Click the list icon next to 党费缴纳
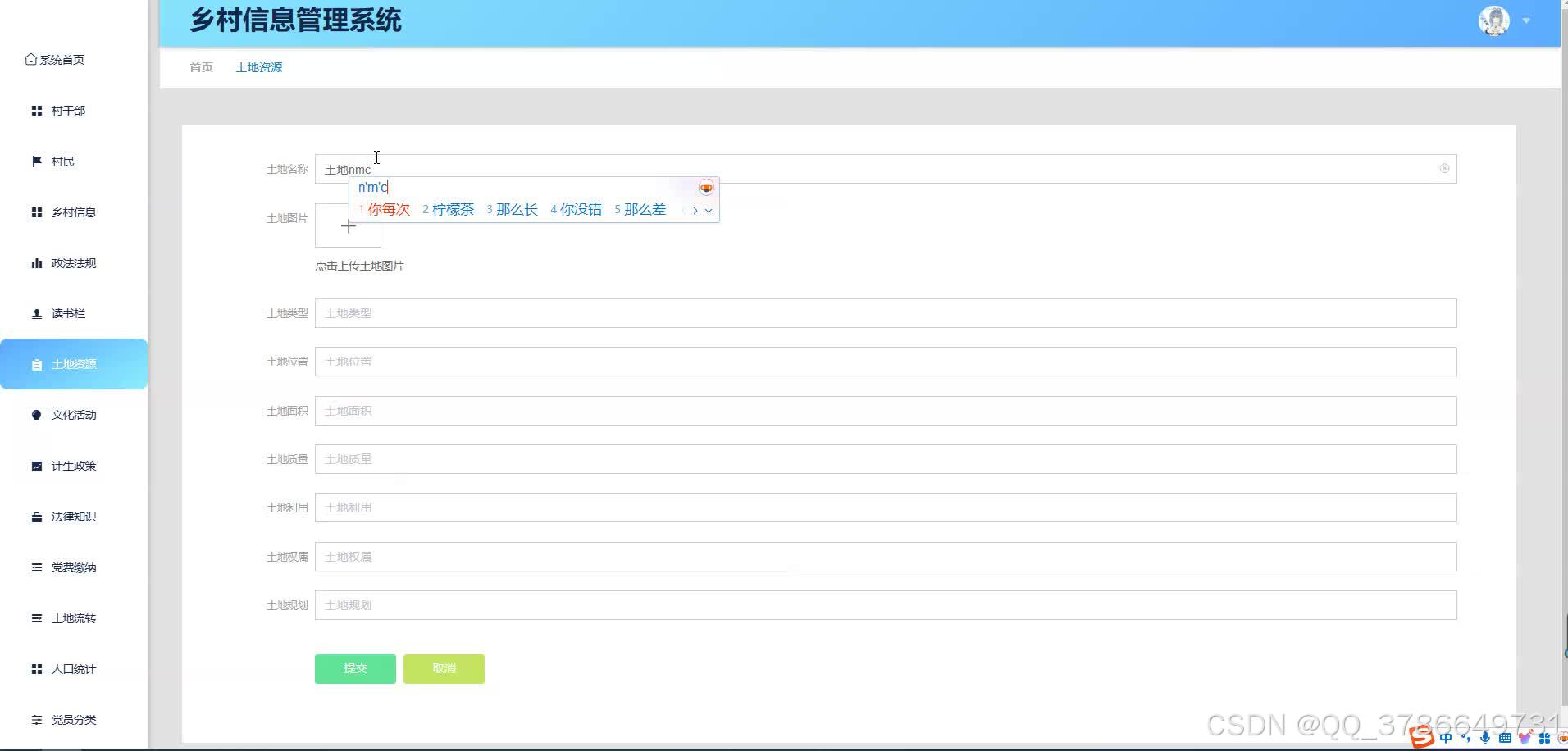Screen dimensions: 1568x751 click(x=37, y=567)
